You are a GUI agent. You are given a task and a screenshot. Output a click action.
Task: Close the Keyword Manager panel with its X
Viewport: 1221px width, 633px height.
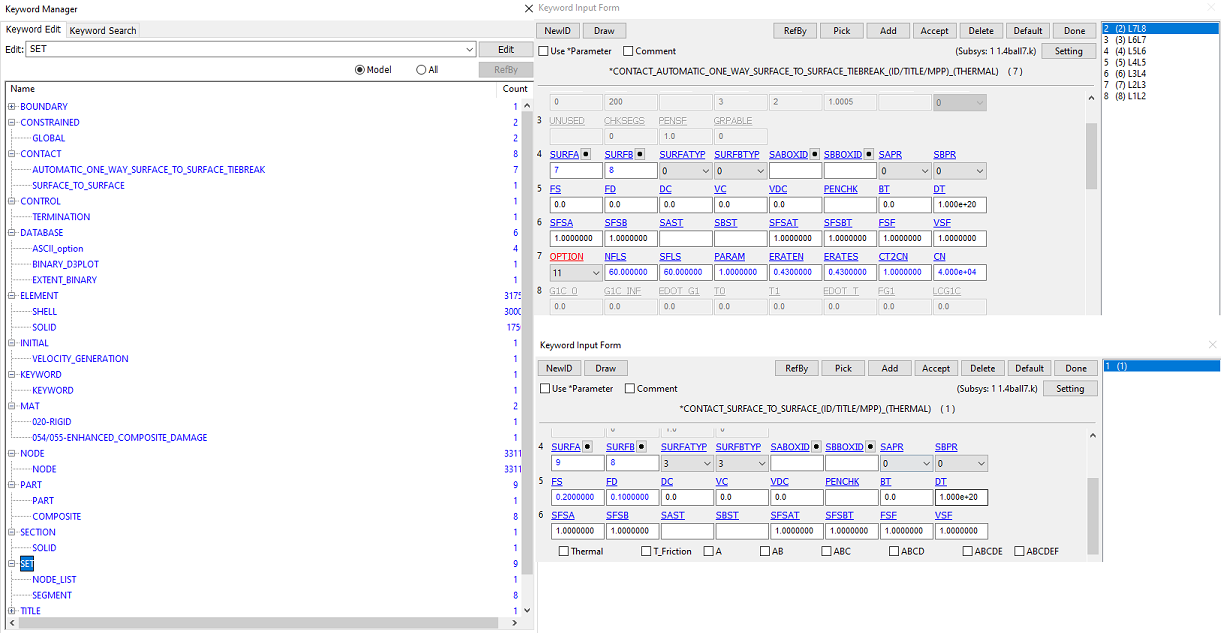click(x=528, y=8)
